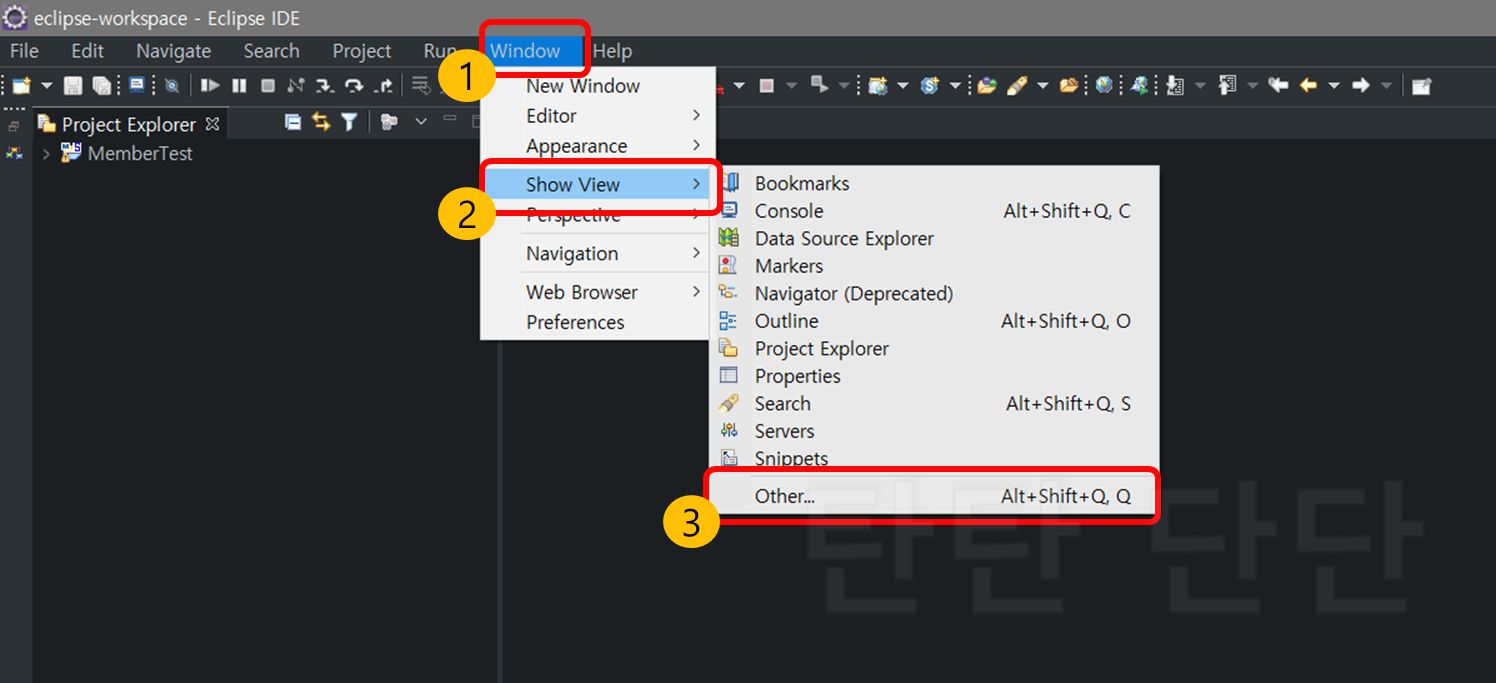
Task: Open the Terminal toolbar icon
Action: [x=137, y=85]
